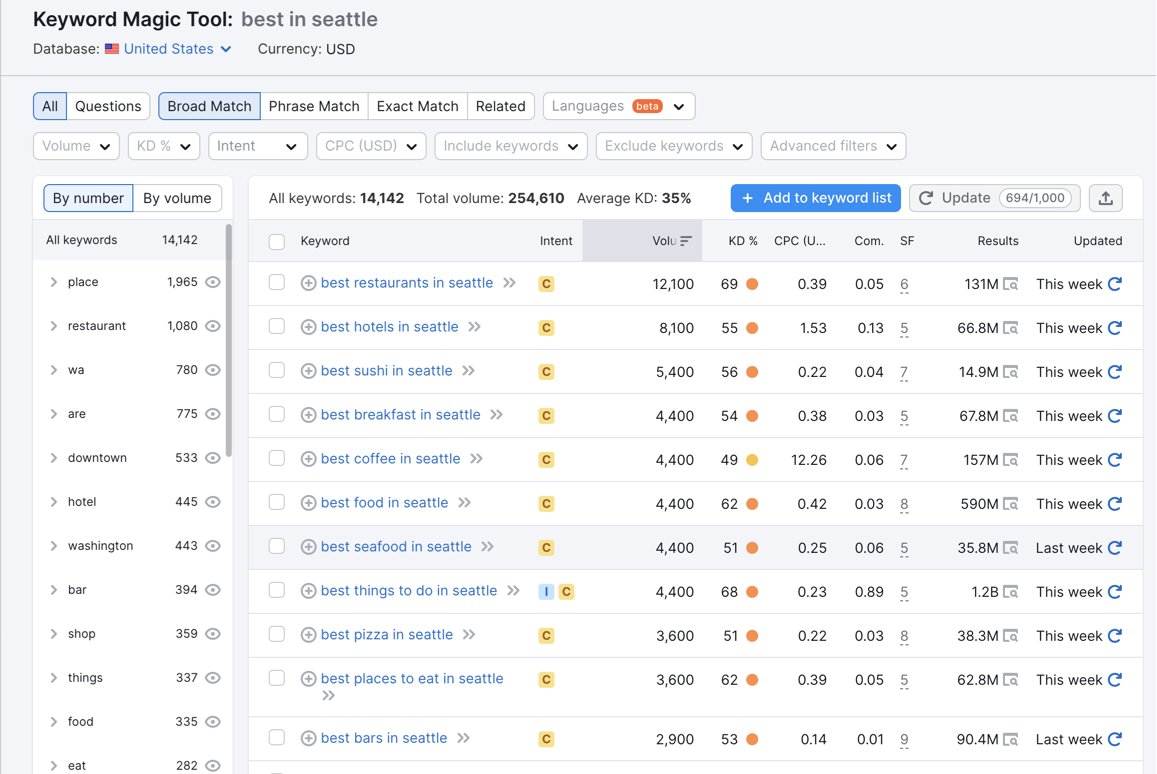Expand the washington keyword group
This screenshot has width=1157, height=774.
pyautogui.click(x=53, y=546)
